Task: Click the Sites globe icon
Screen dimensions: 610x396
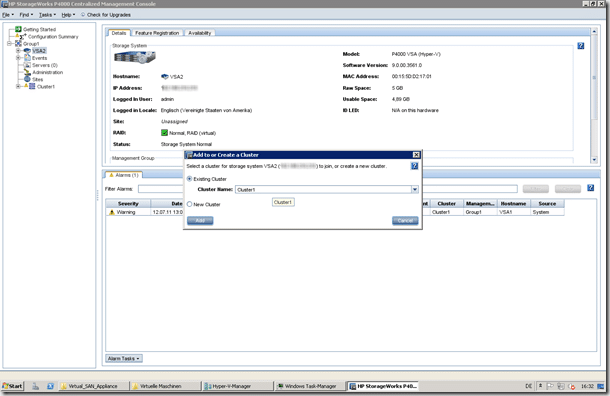Action: point(27,79)
